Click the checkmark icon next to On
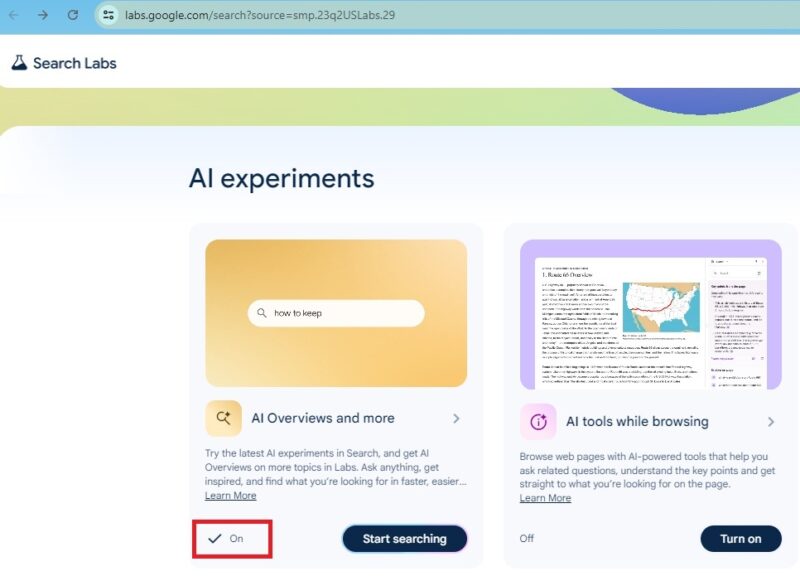The width and height of the screenshot is (800, 576). pyautogui.click(x=214, y=538)
